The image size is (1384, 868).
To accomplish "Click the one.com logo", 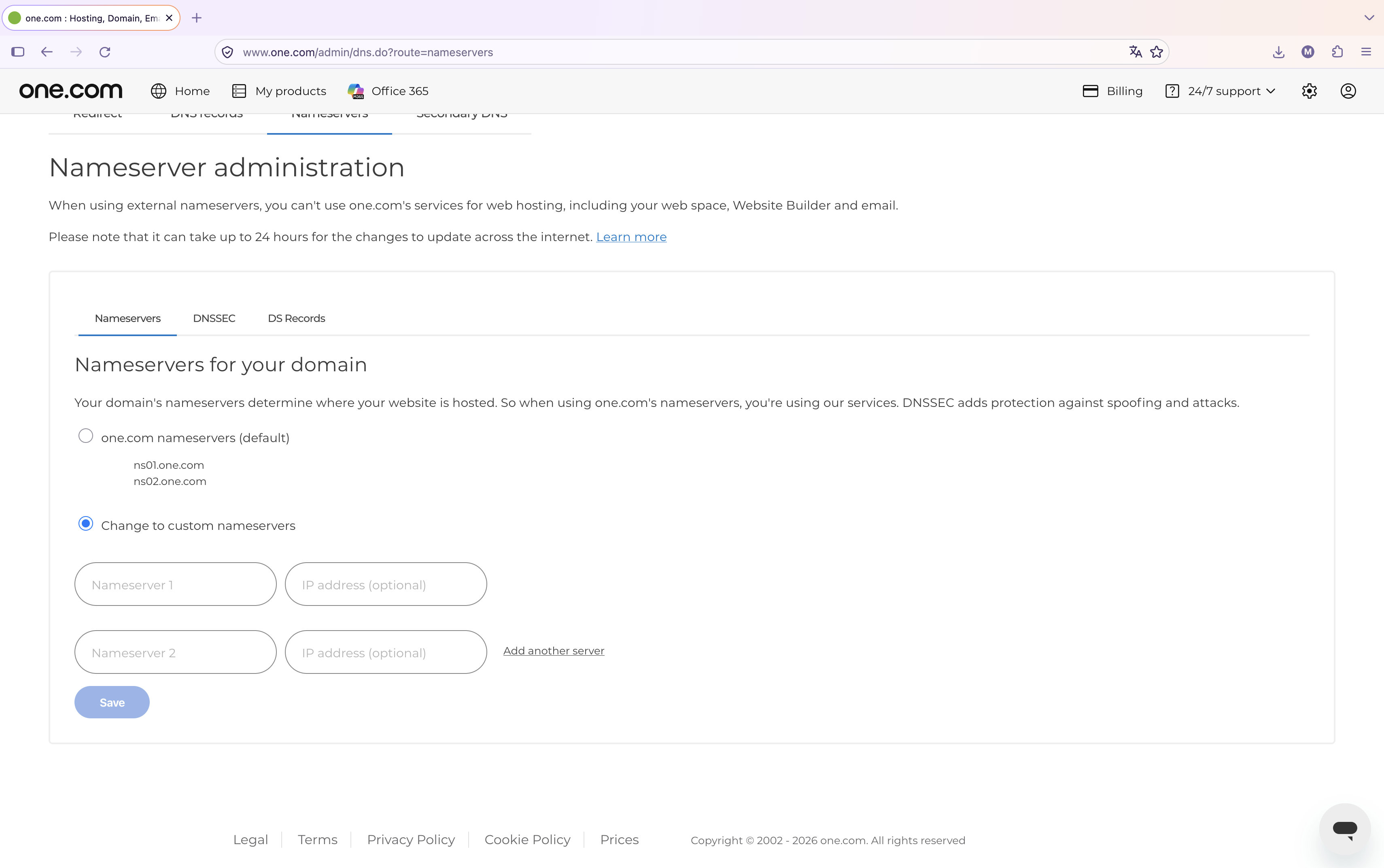I will click(71, 91).
